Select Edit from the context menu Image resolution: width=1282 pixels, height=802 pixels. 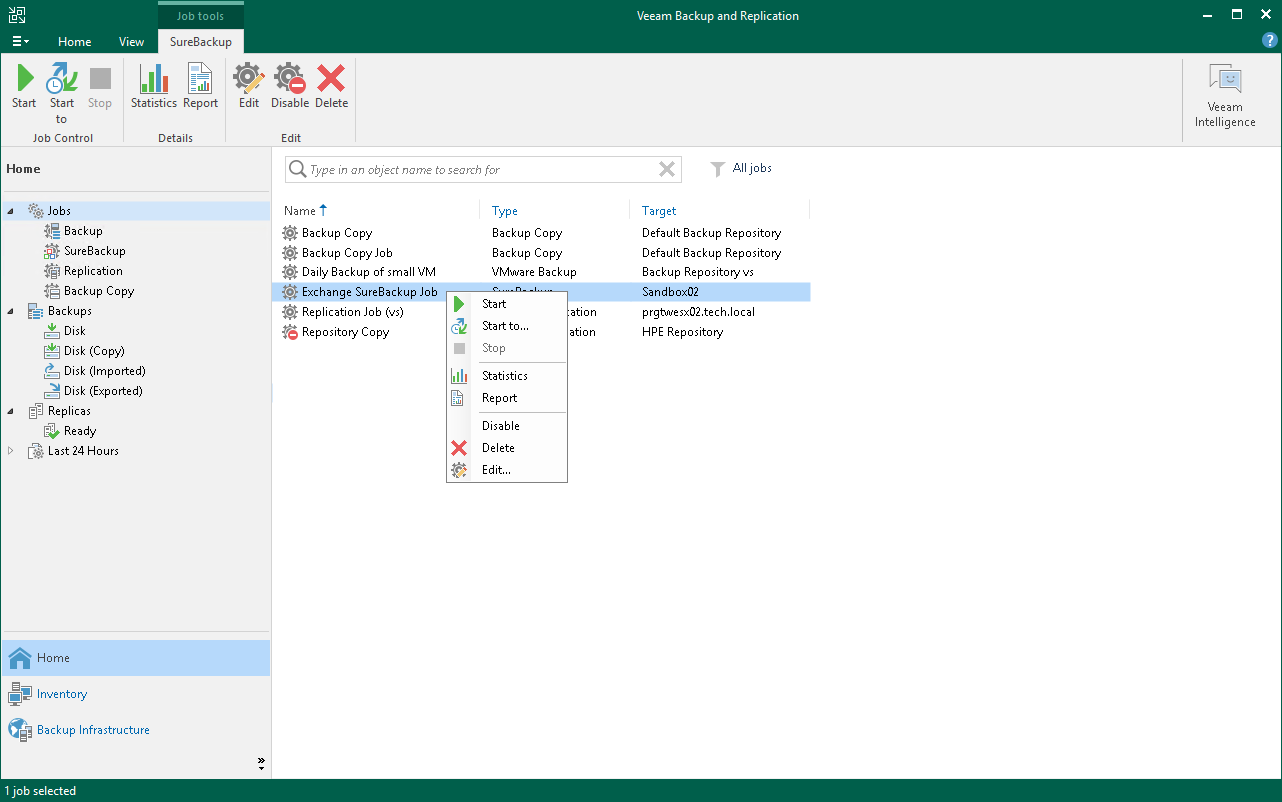[x=497, y=470]
